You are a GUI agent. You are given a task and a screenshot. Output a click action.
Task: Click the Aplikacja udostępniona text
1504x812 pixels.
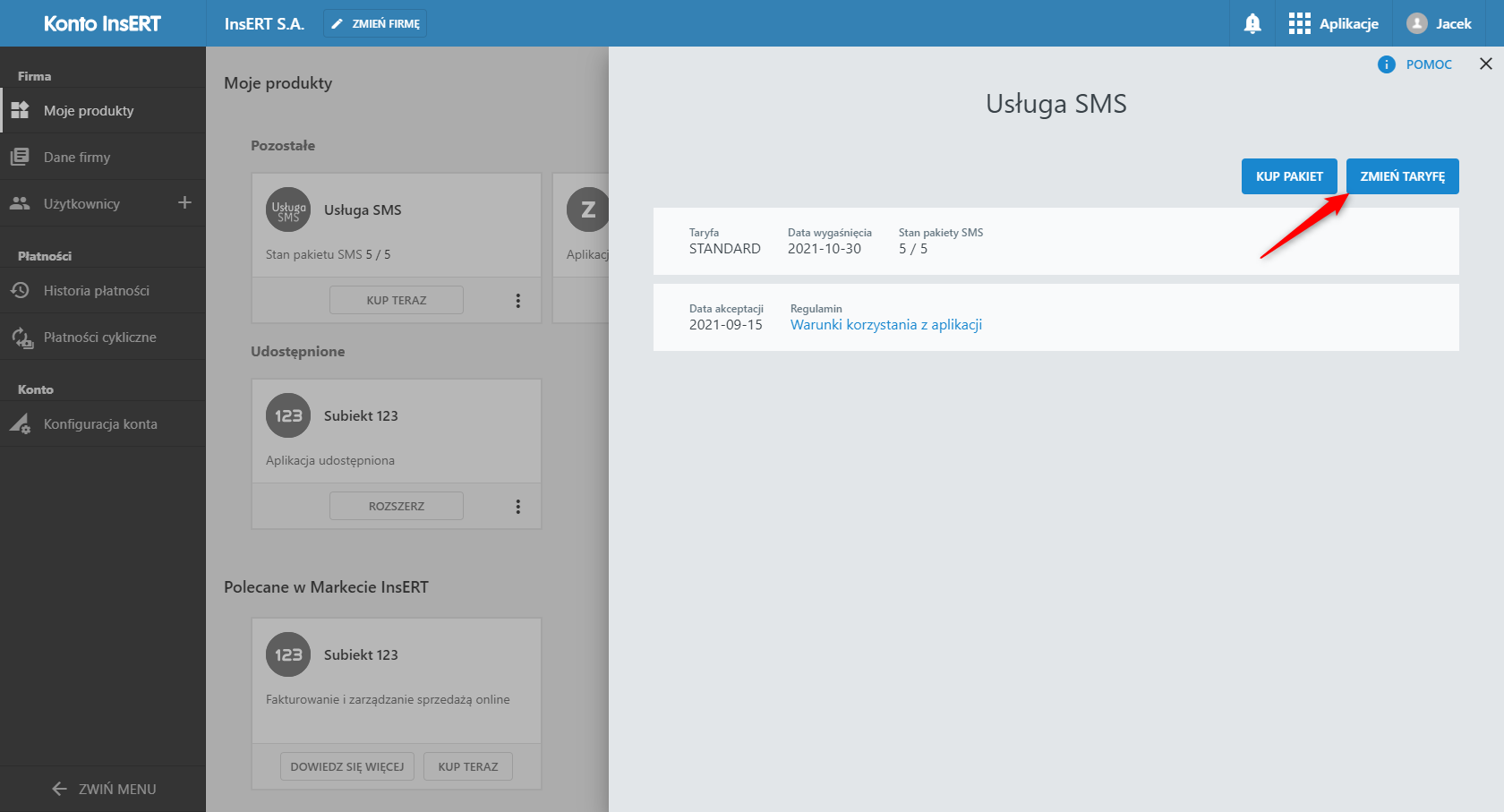click(330, 460)
